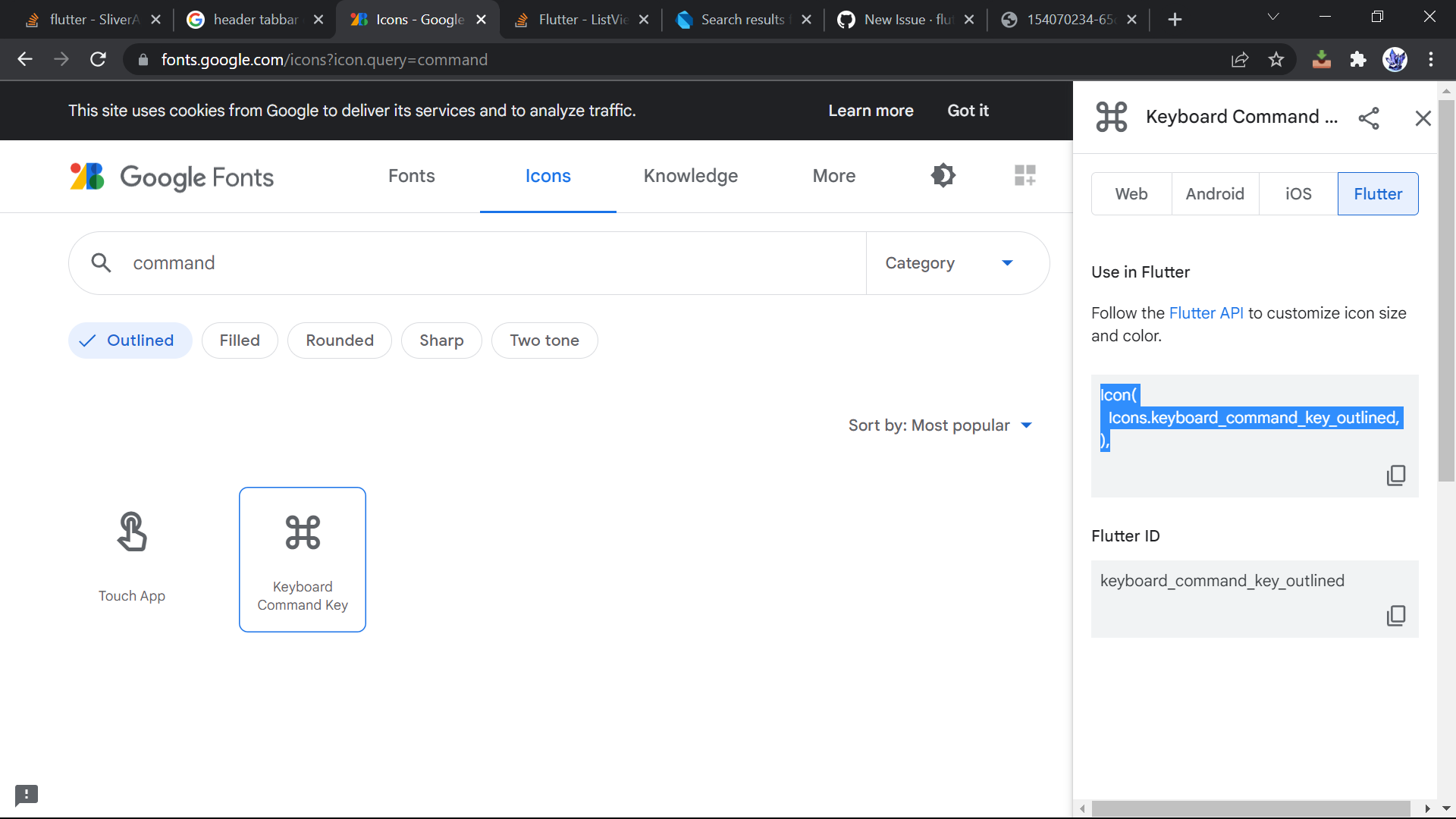Share the Keyboard Command Key icon
This screenshot has height=819, width=1456.
tap(1370, 118)
